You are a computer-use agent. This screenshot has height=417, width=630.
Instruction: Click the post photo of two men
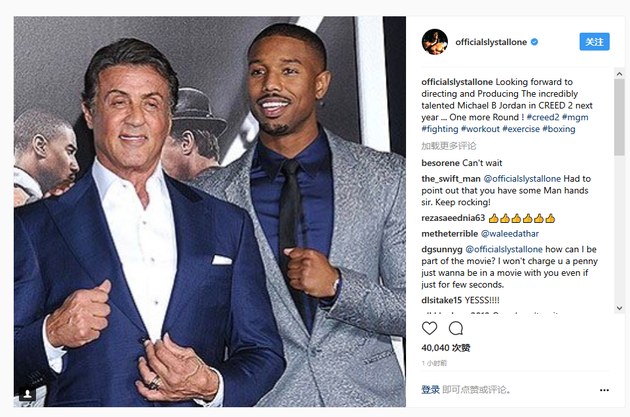[210, 210]
